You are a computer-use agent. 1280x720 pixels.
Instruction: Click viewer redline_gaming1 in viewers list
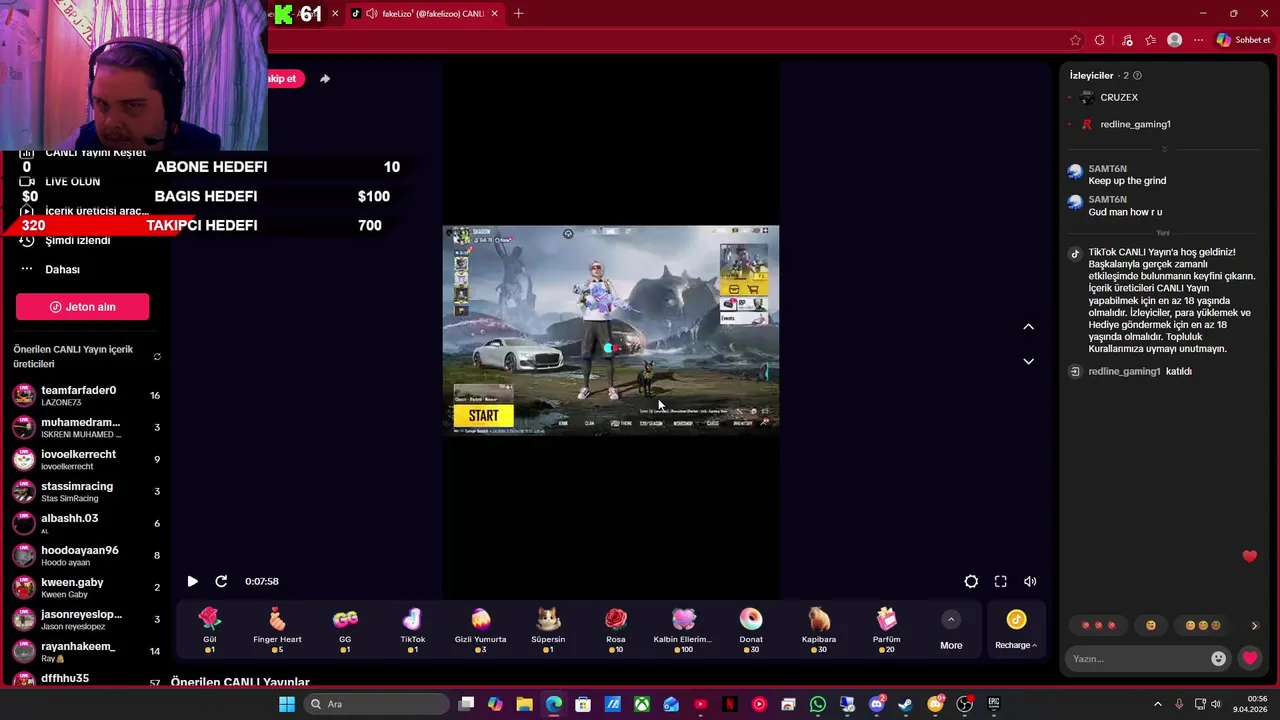[1134, 125]
